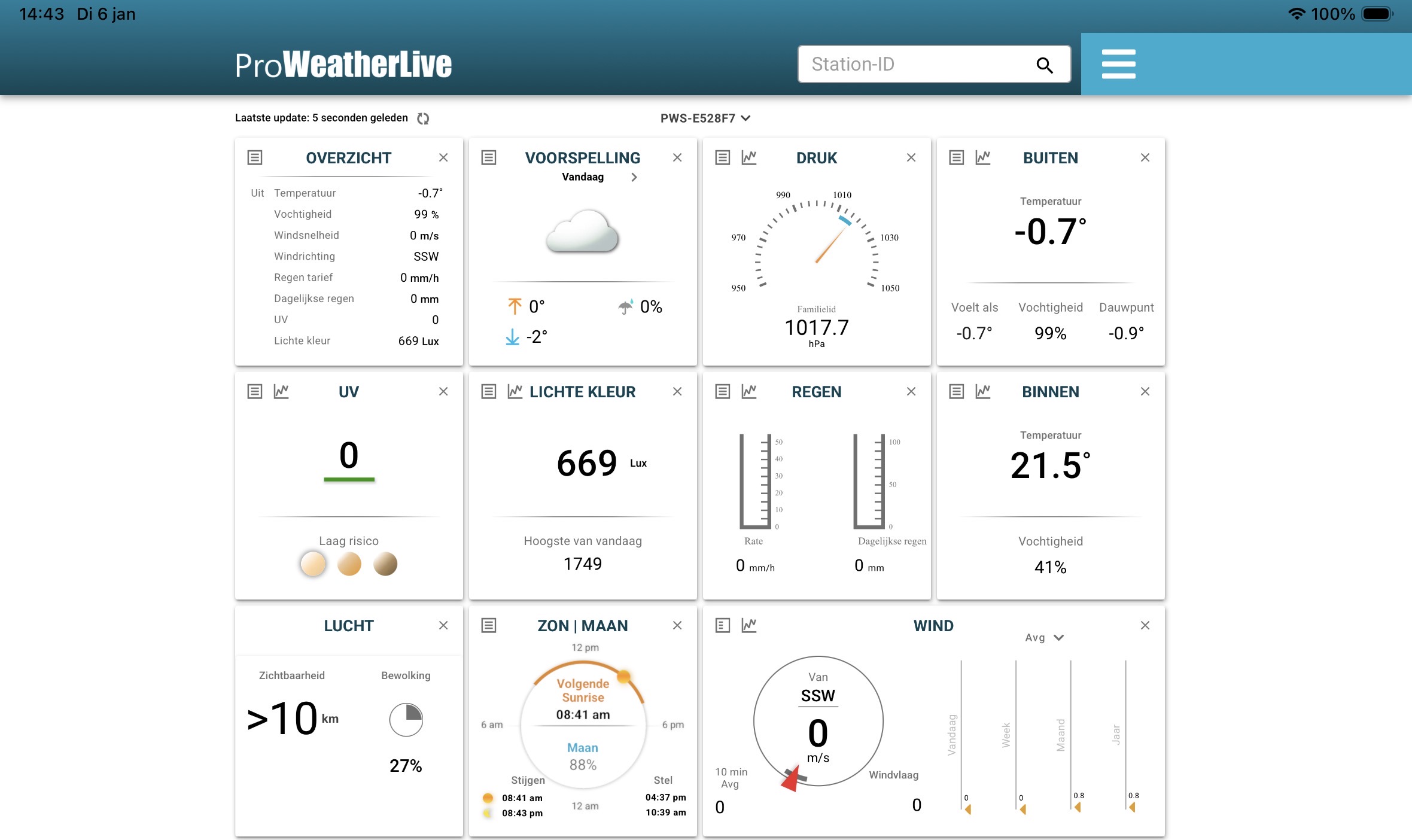
Task: Click the 21.5° indoor temperature
Action: (x=1051, y=465)
